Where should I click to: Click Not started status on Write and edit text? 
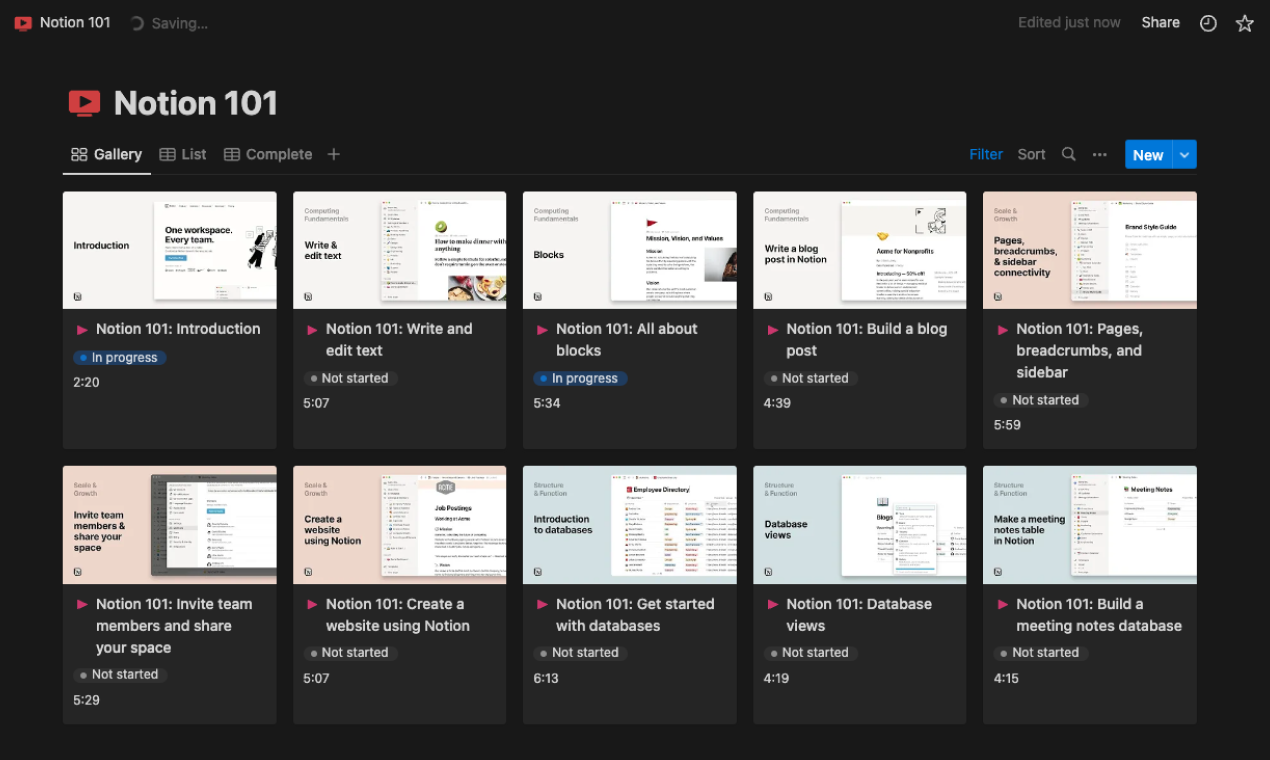(351, 379)
